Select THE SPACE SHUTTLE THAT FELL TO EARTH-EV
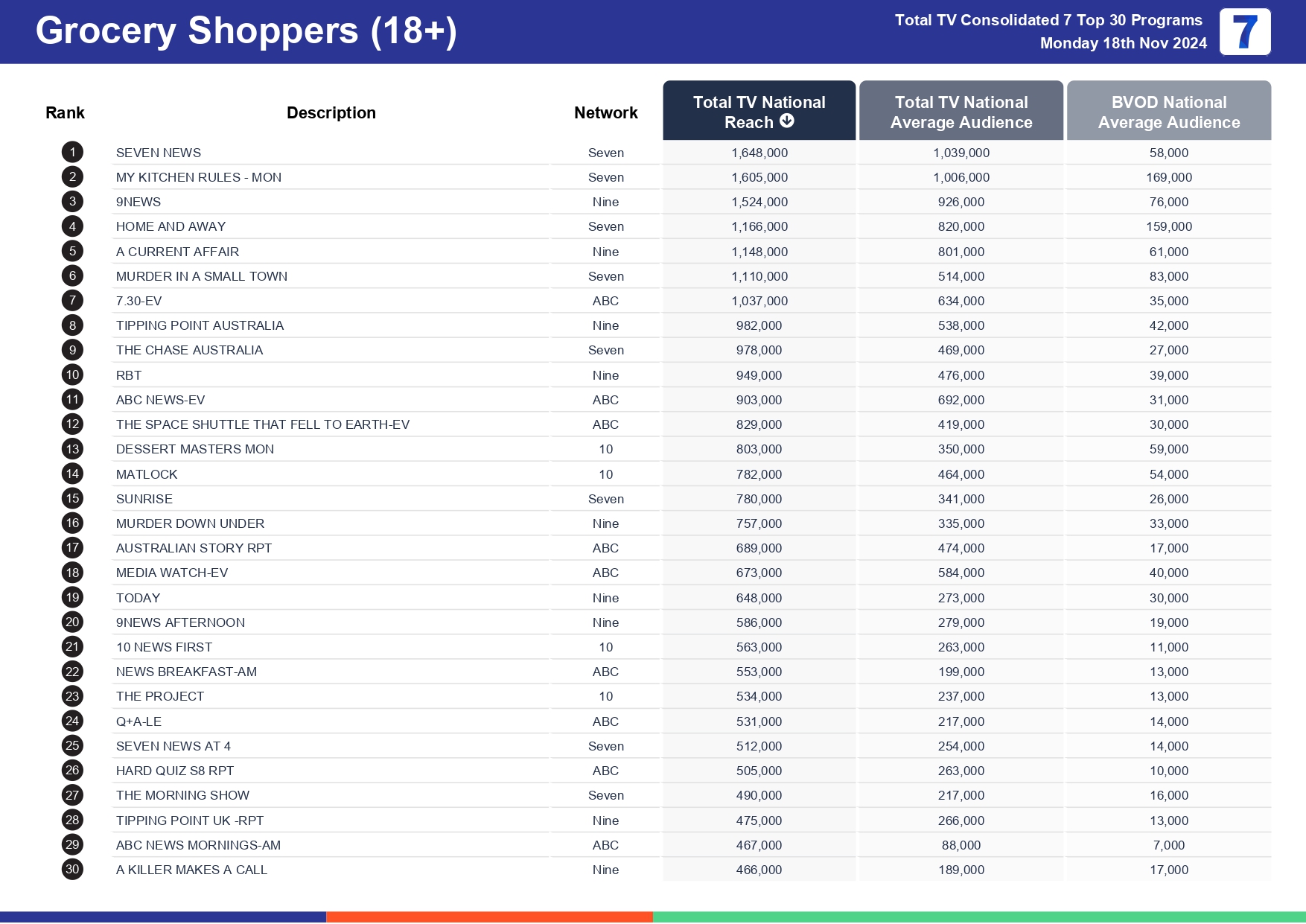The image size is (1306, 924). pos(263,424)
